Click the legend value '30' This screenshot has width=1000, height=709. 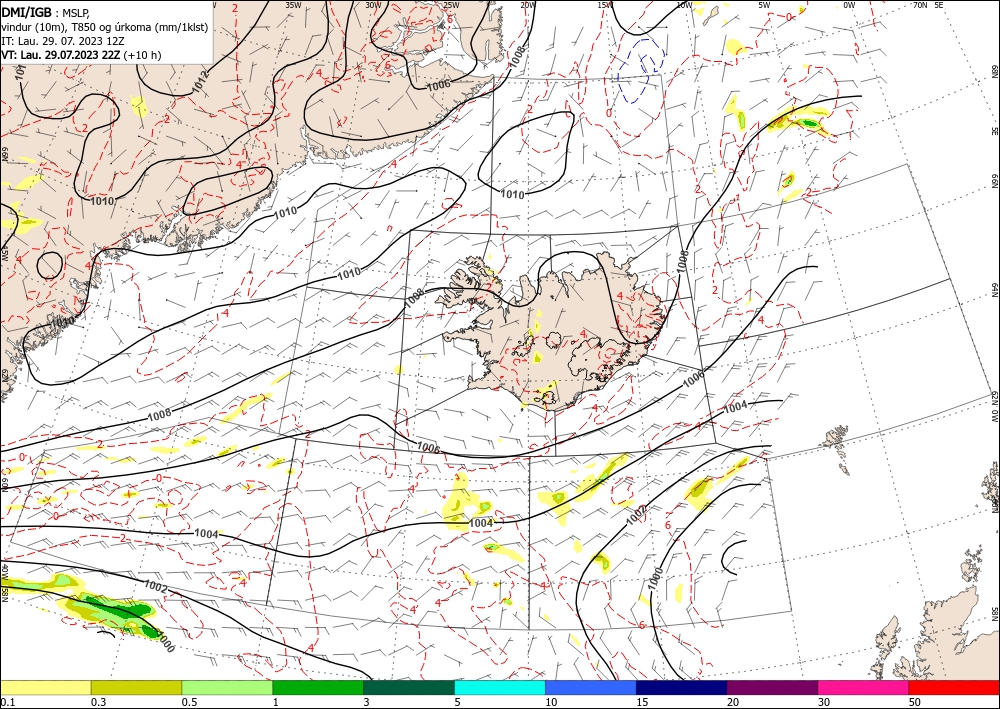click(824, 702)
